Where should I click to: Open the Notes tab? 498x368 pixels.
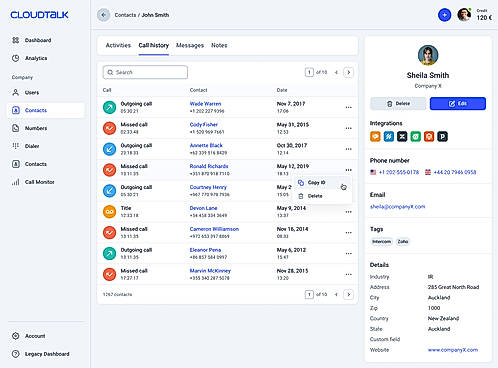(219, 45)
